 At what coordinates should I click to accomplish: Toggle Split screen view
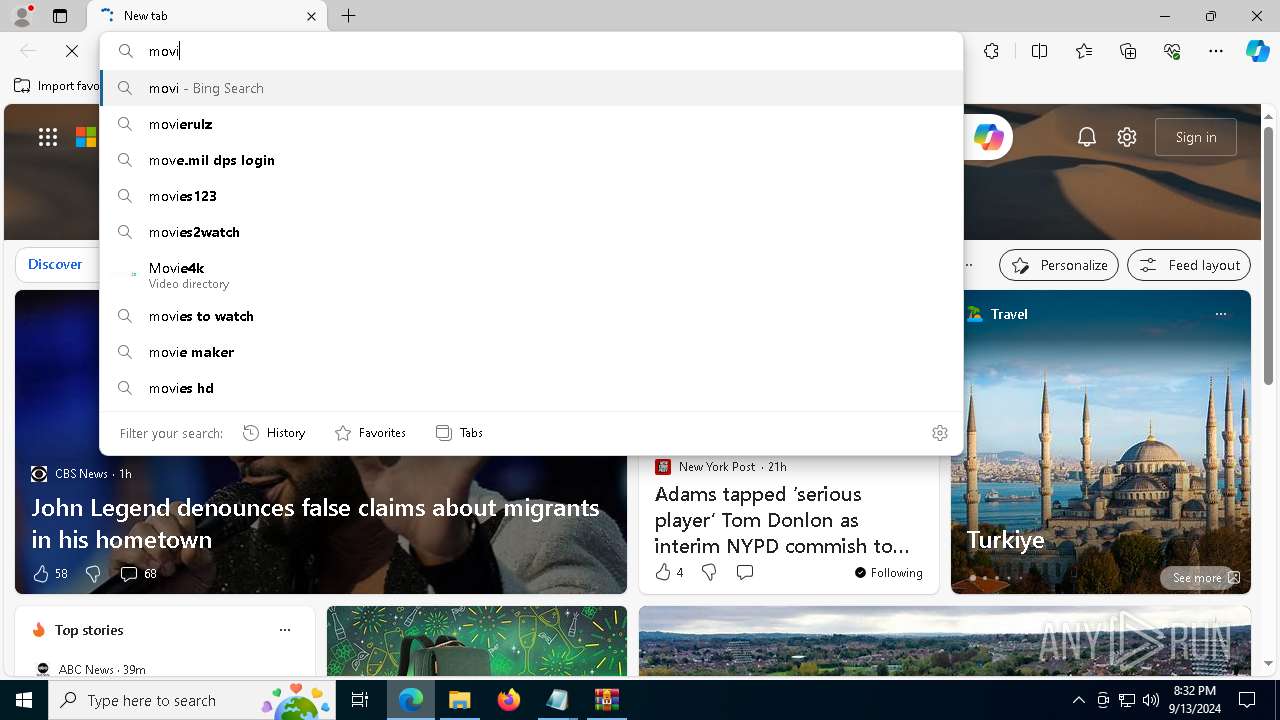(1039, 51)
